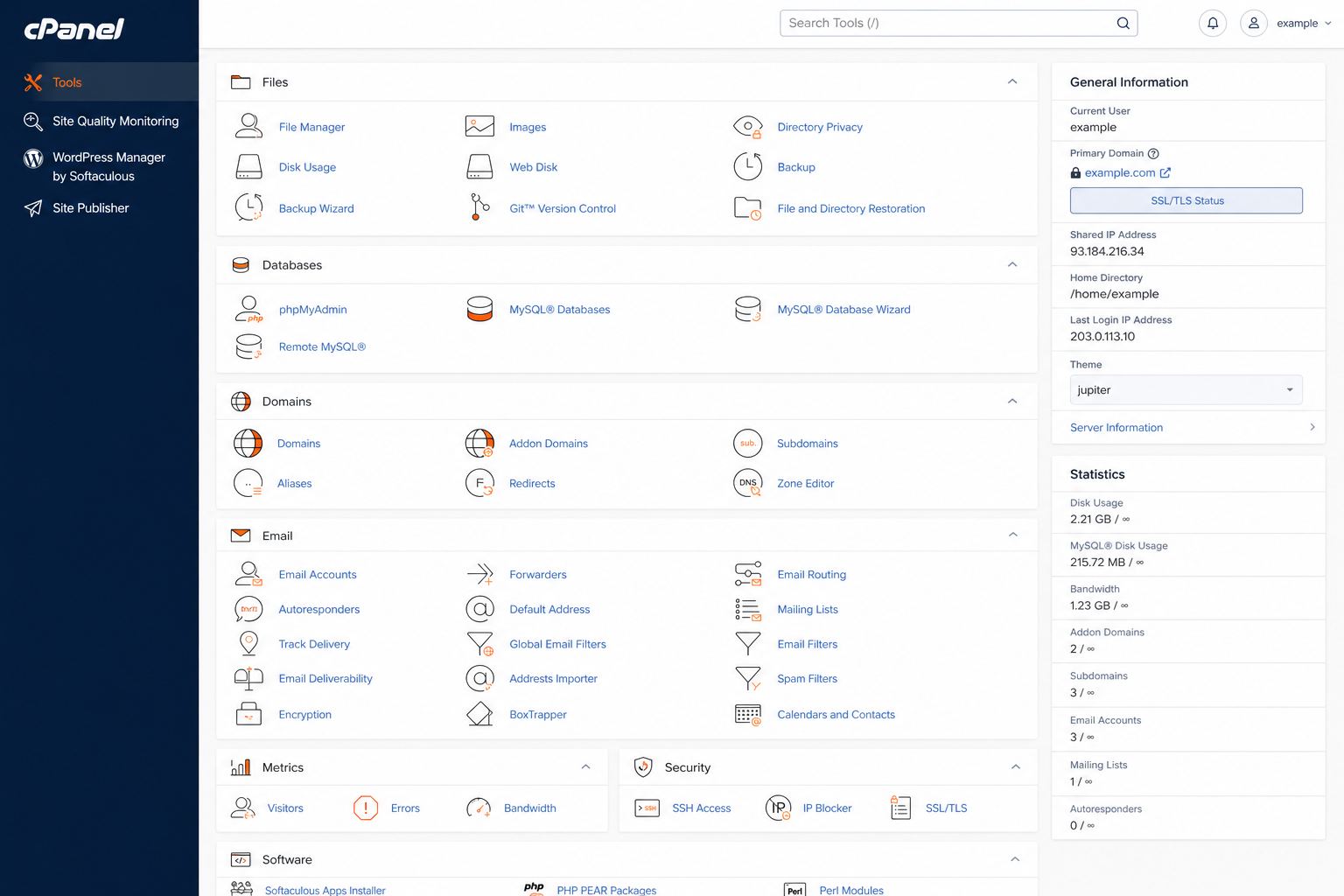
Task: Collapse the Software section
Action: [1015, 859]
